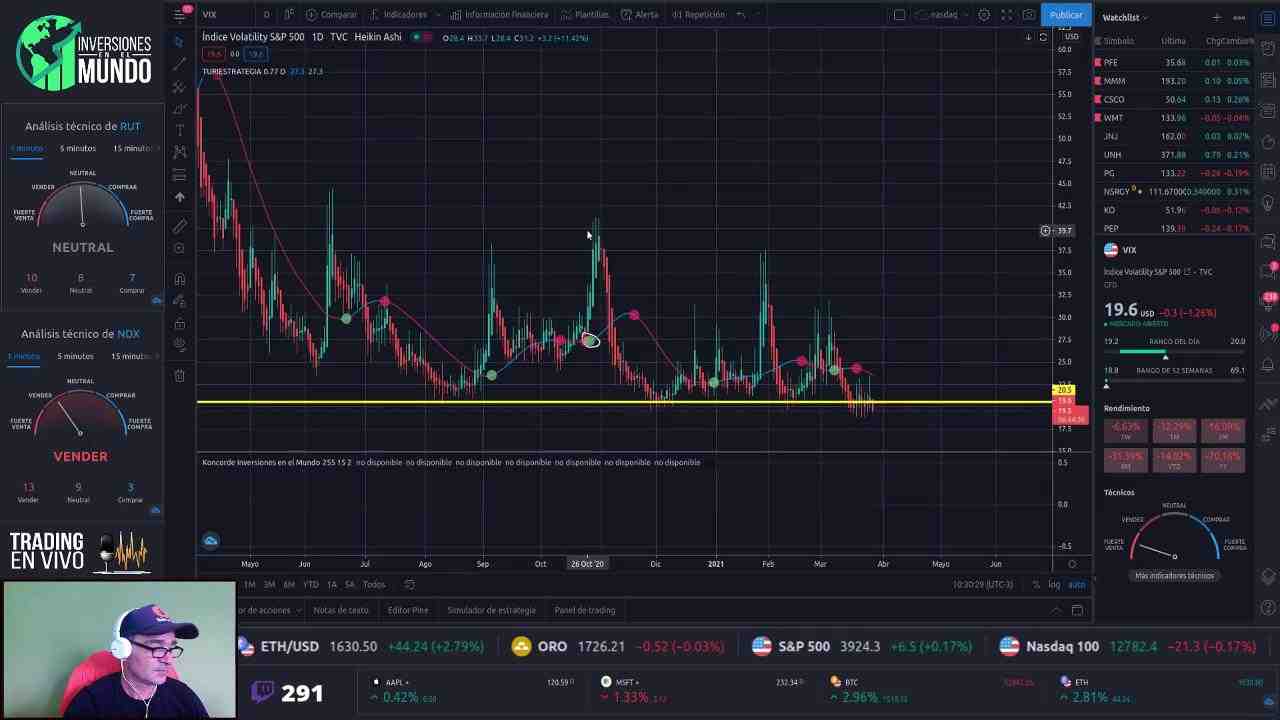Start bar Repetición replay
The image size is (1280, 720).
click(x=698, y=15)
